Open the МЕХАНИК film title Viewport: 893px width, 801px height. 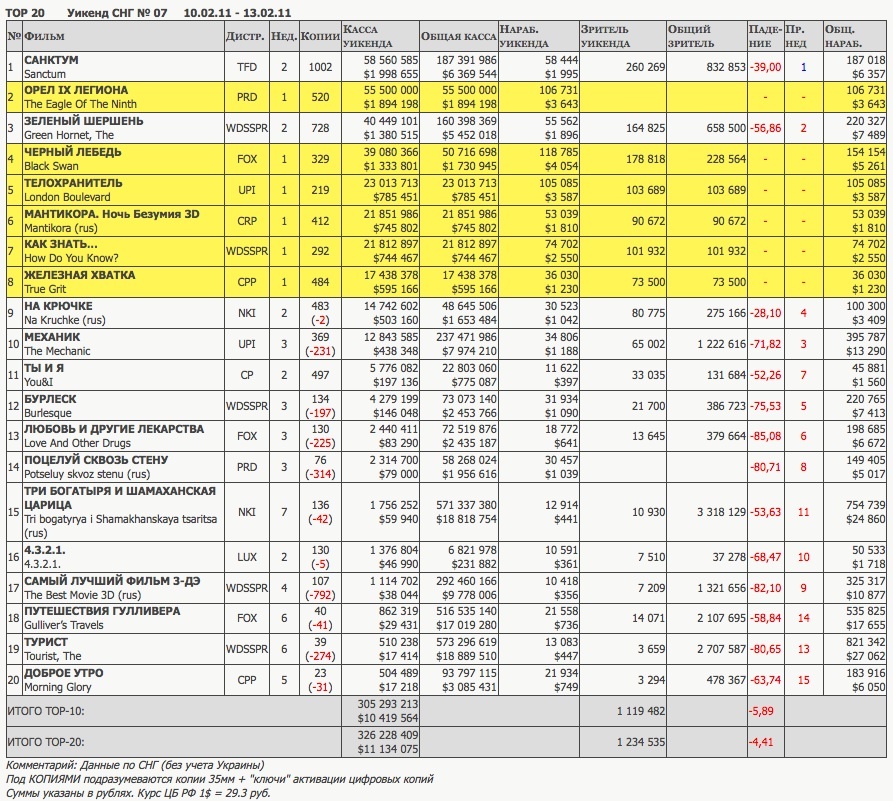pos(51,337)
